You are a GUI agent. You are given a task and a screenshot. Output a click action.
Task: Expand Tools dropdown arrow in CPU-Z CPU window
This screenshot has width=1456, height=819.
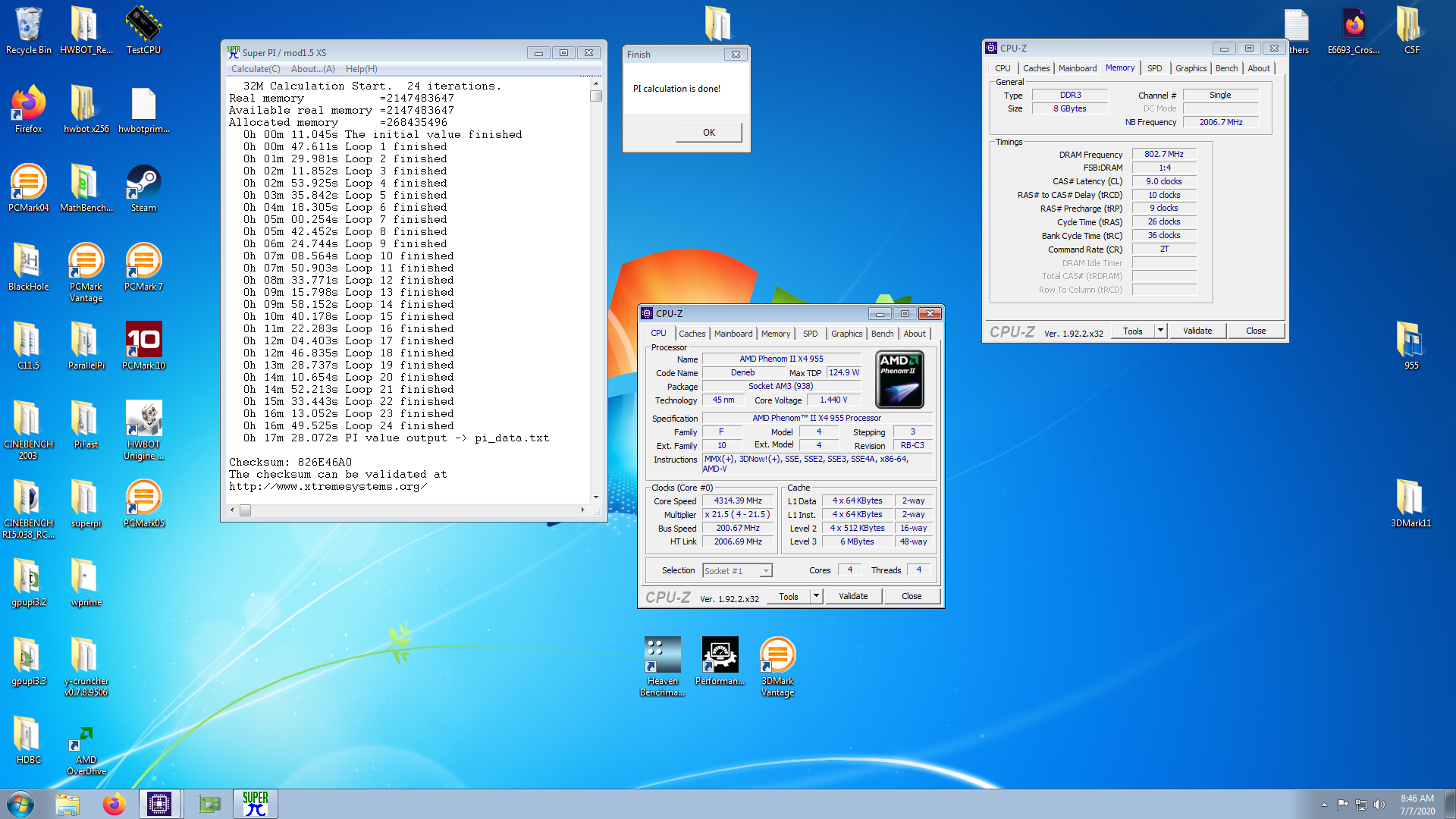click(816, 596)
